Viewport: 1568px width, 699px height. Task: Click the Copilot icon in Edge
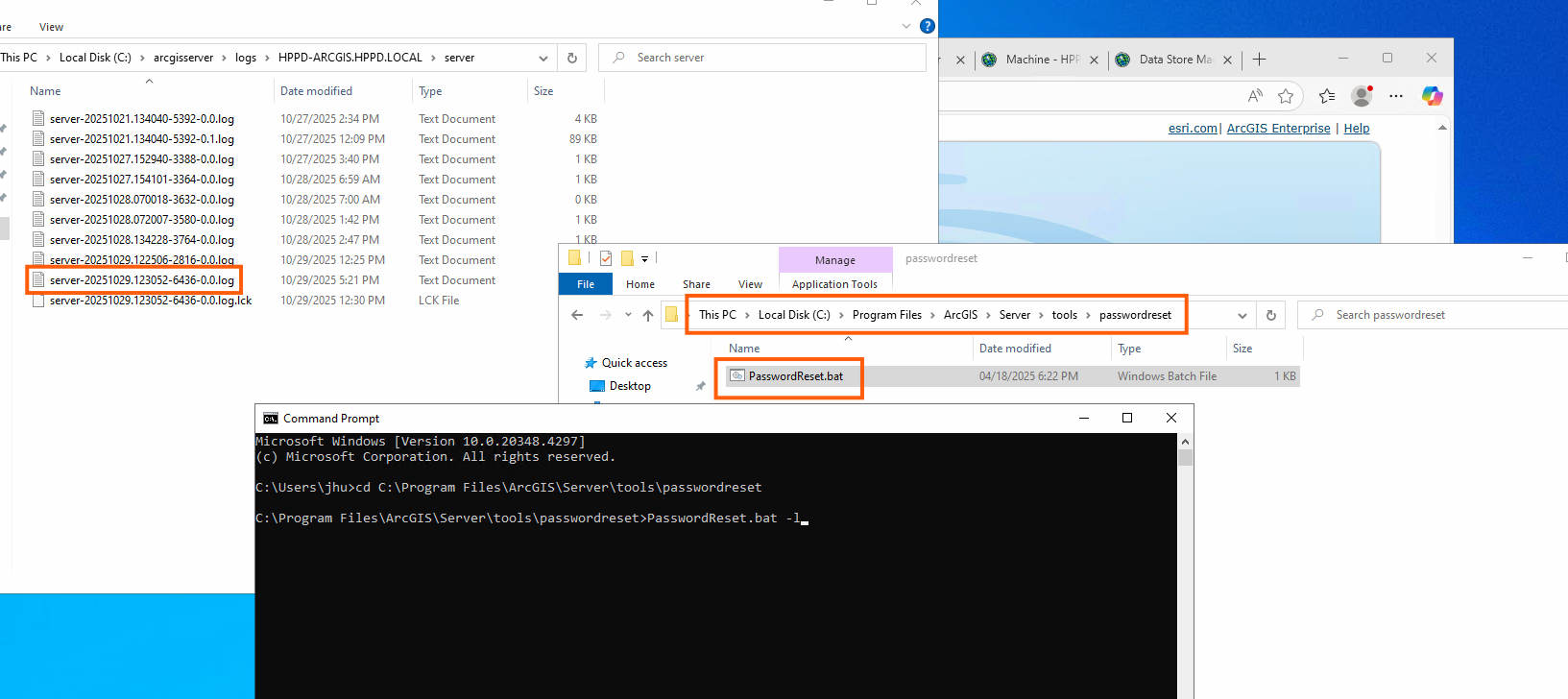(x=1432, y=96)
